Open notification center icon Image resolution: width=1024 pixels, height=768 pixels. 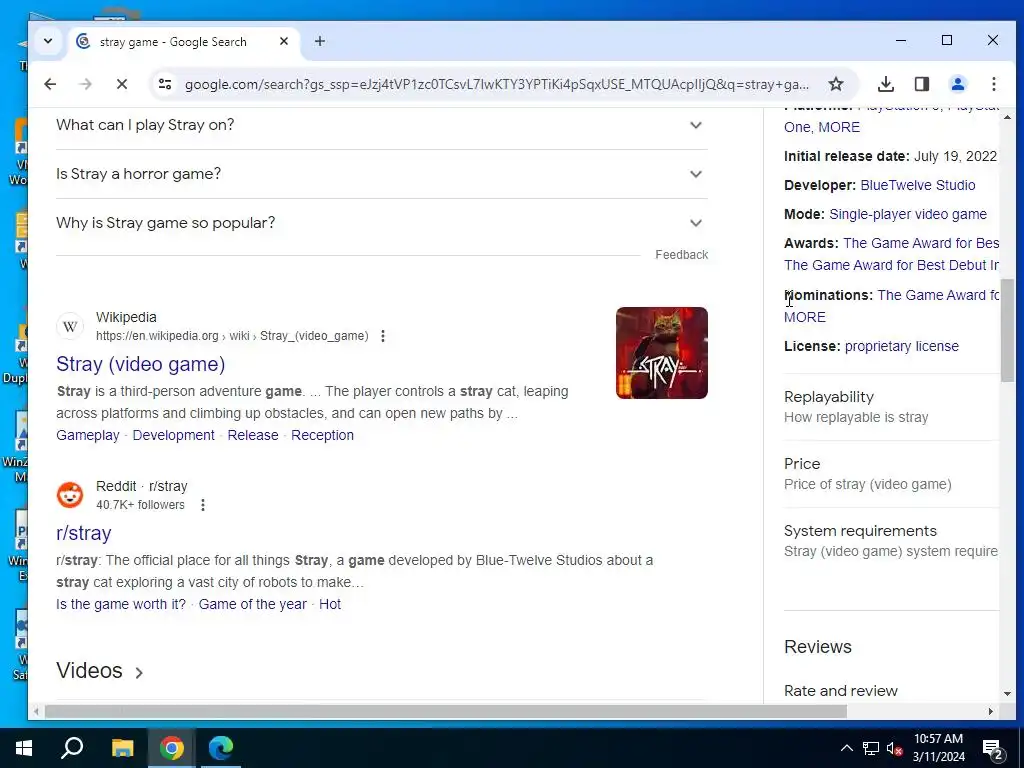(993, 748)
